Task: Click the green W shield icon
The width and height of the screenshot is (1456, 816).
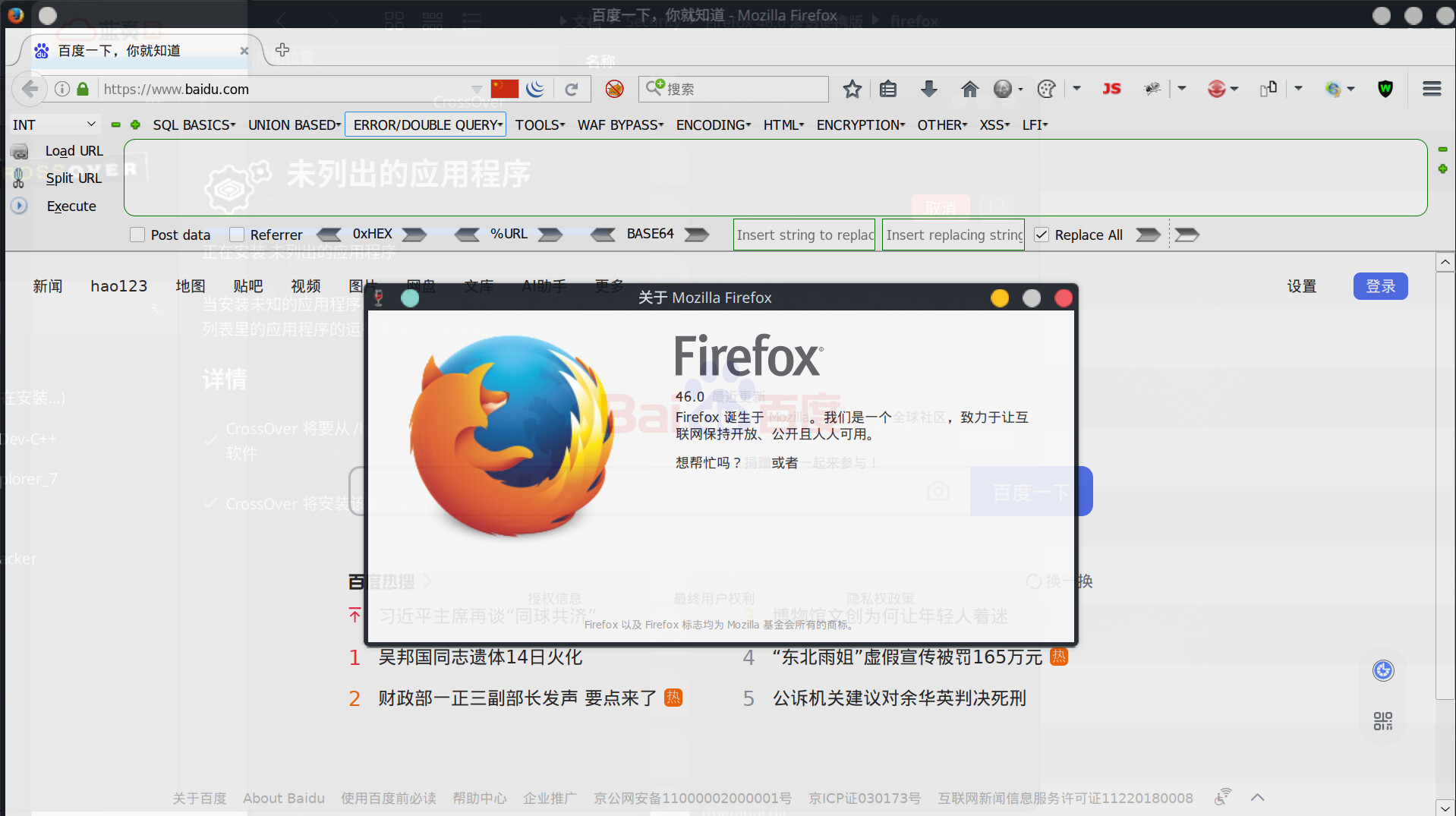Action: [x=1385, y=89]
